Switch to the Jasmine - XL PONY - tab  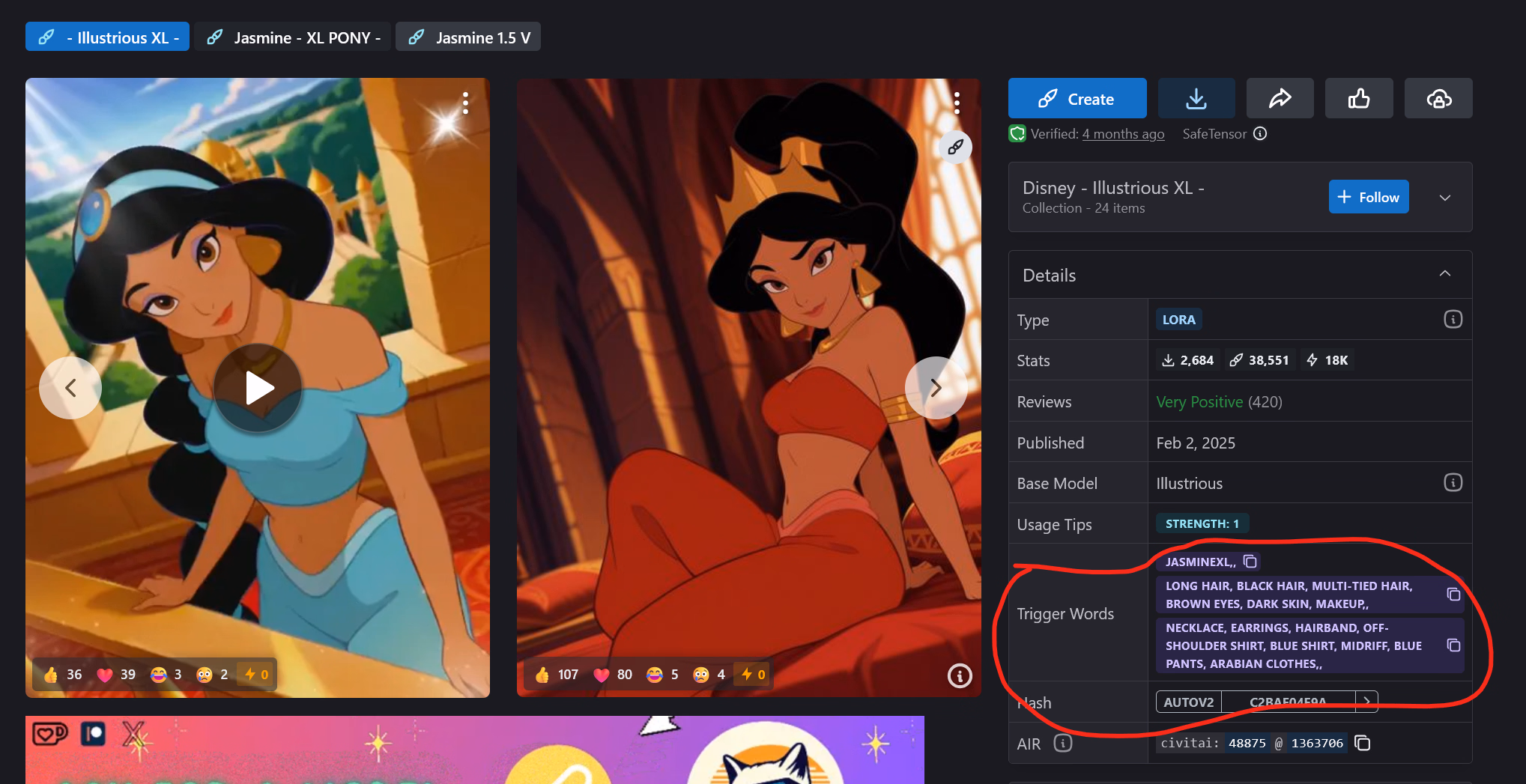coord(293,37)
